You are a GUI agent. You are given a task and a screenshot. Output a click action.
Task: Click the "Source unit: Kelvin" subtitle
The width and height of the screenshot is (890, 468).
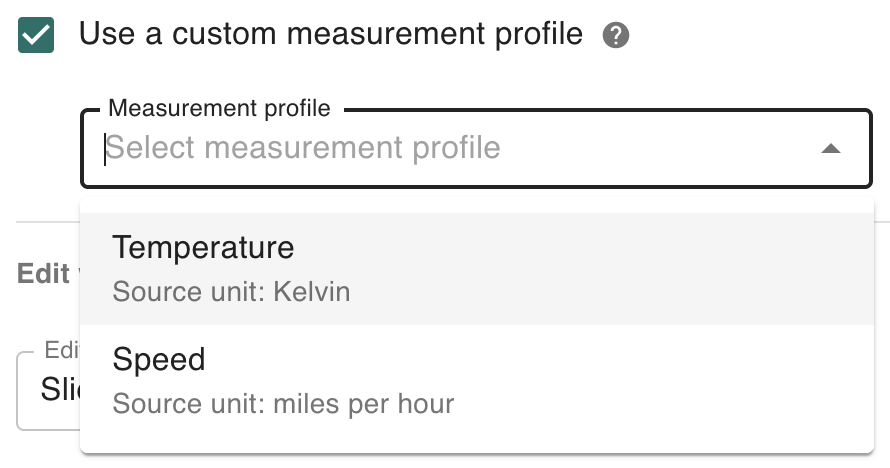pyautogui.click(x=231, y=292)
